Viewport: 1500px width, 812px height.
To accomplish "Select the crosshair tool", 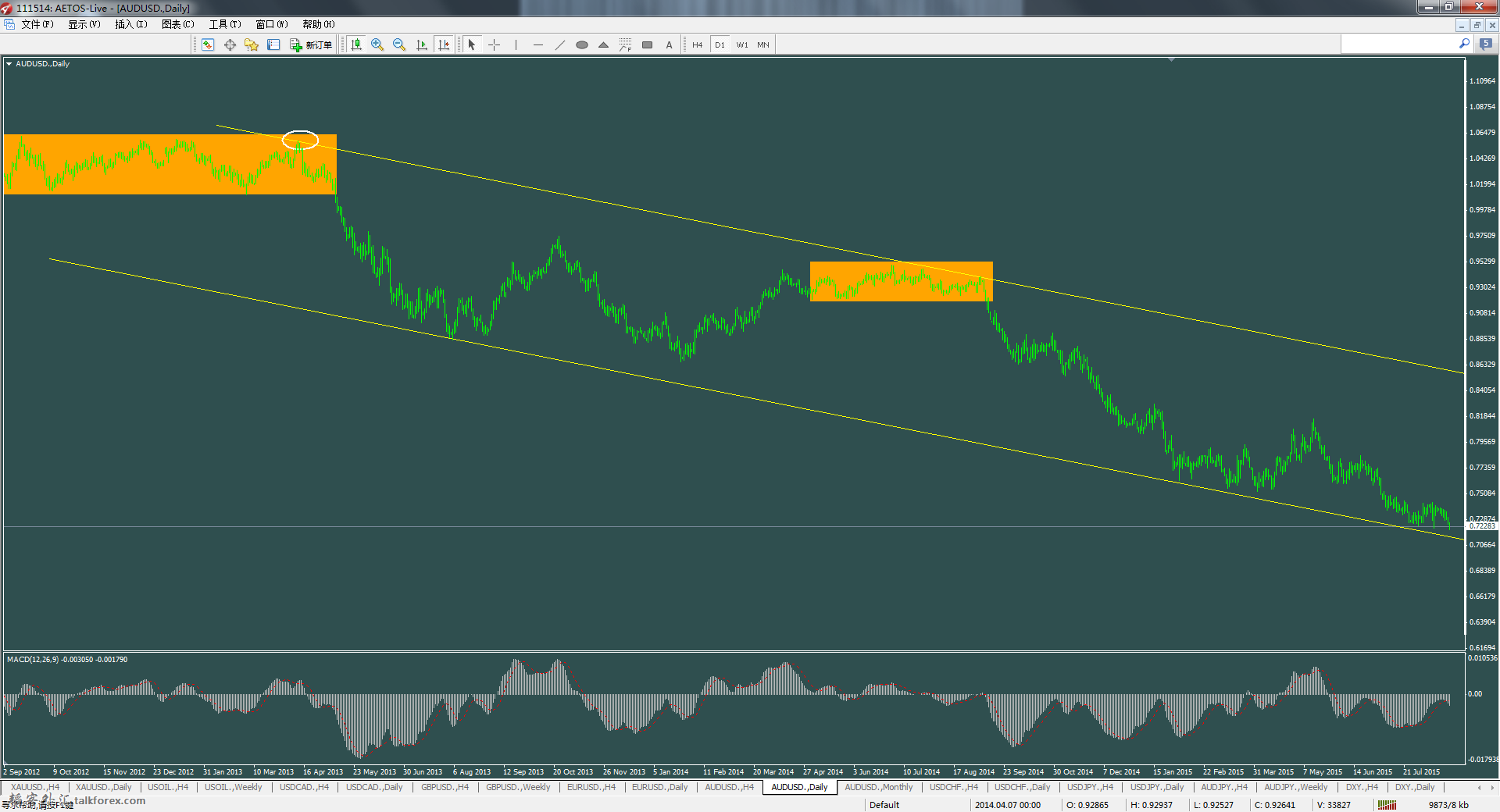I will [x=494, y=45].
